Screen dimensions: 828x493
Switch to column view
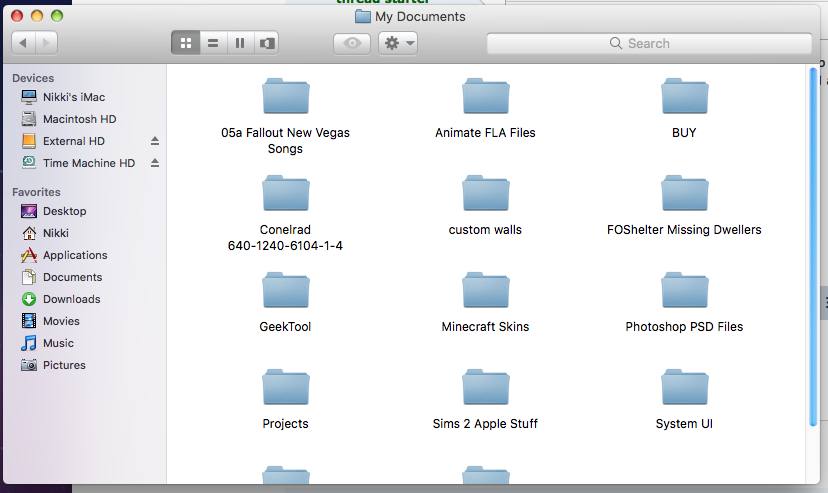click(x=240, y=43)
